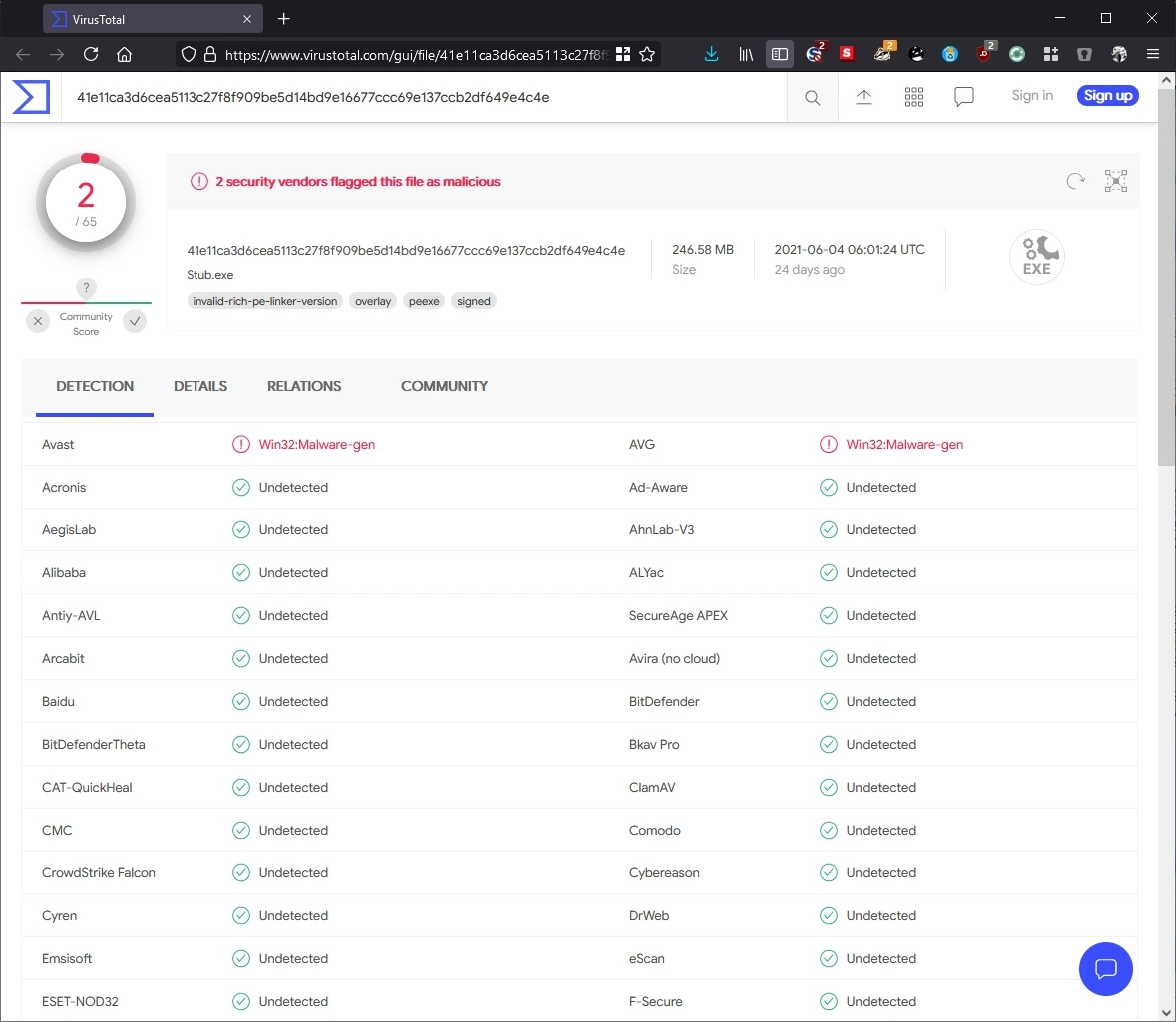Switch to the DETAILS tab
The height and width of the screenshot is (1022, 1176).
point(200,386)
